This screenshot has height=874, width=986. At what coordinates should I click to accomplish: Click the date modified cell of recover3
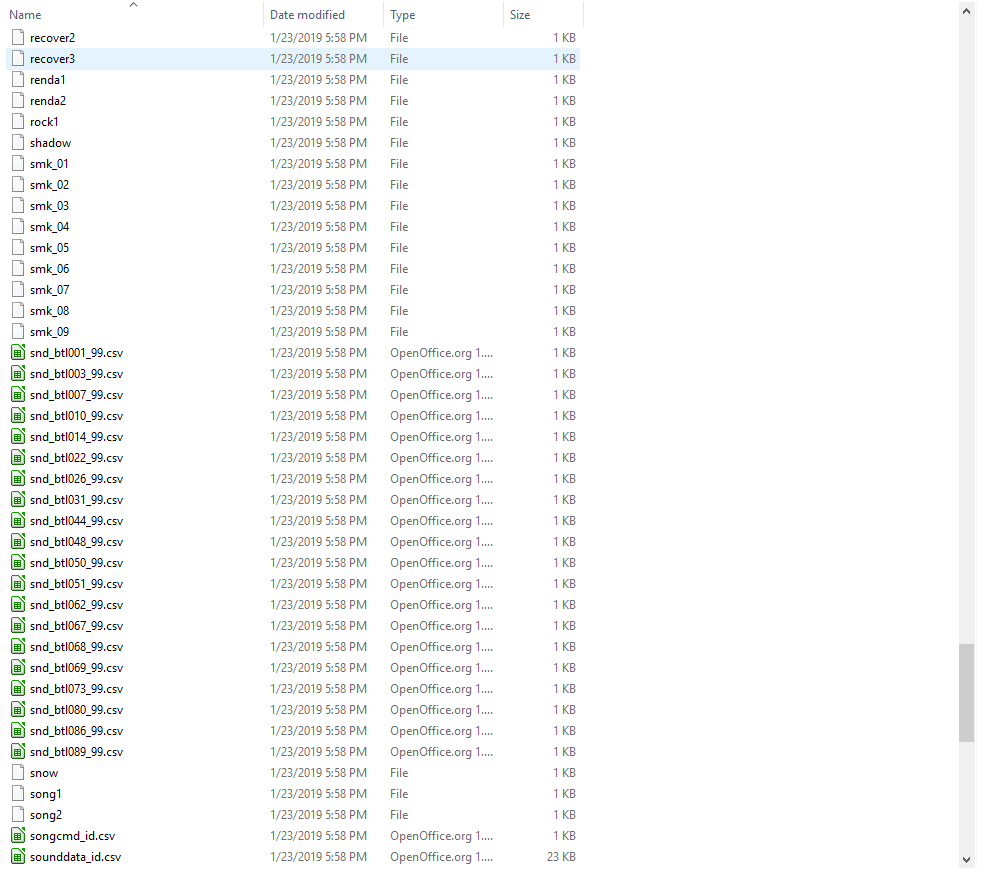click(x=319, y=58)
